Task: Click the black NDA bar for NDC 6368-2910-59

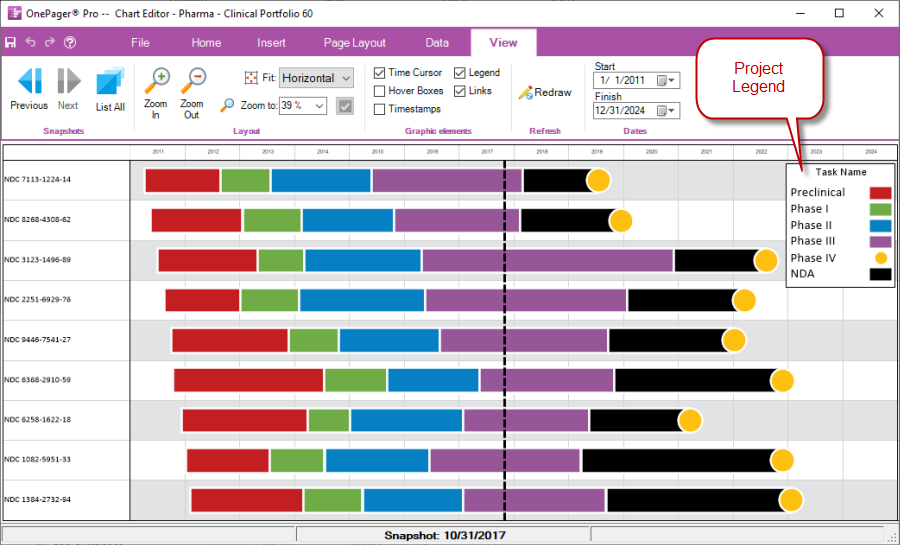Action: 695,380
